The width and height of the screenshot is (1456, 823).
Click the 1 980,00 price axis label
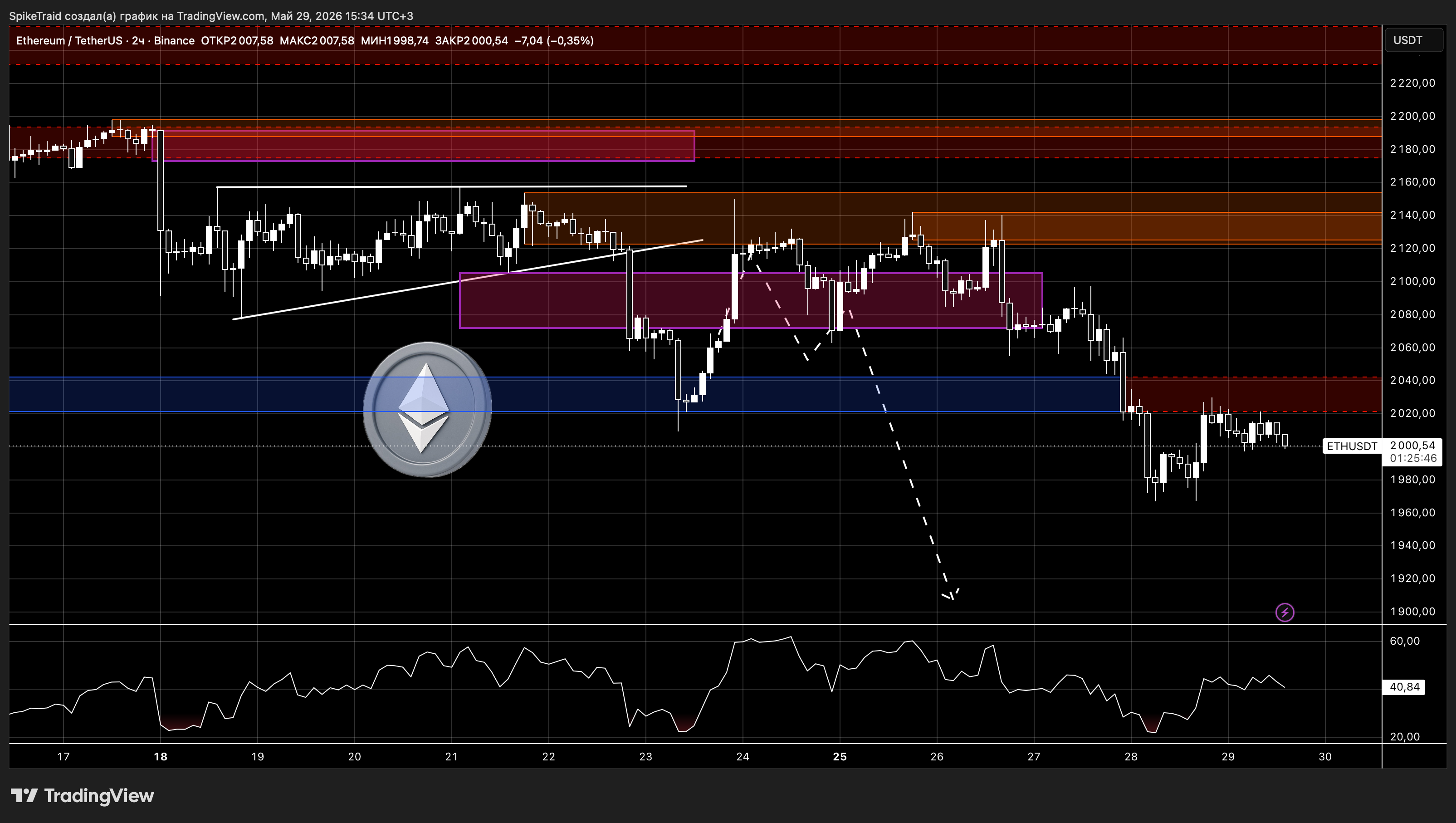tap(1412, 480)
